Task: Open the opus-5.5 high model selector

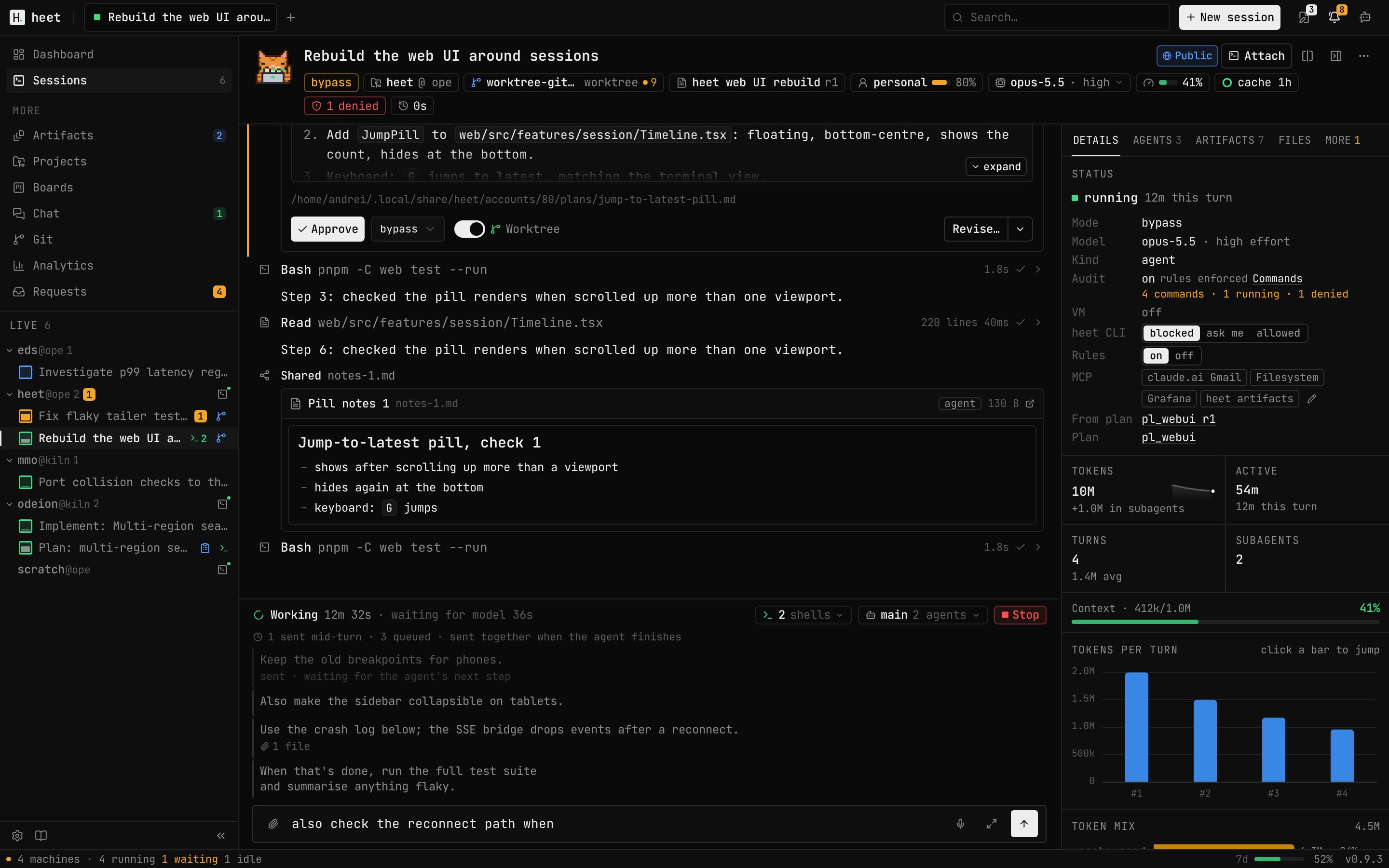Action: point(1059,82)
